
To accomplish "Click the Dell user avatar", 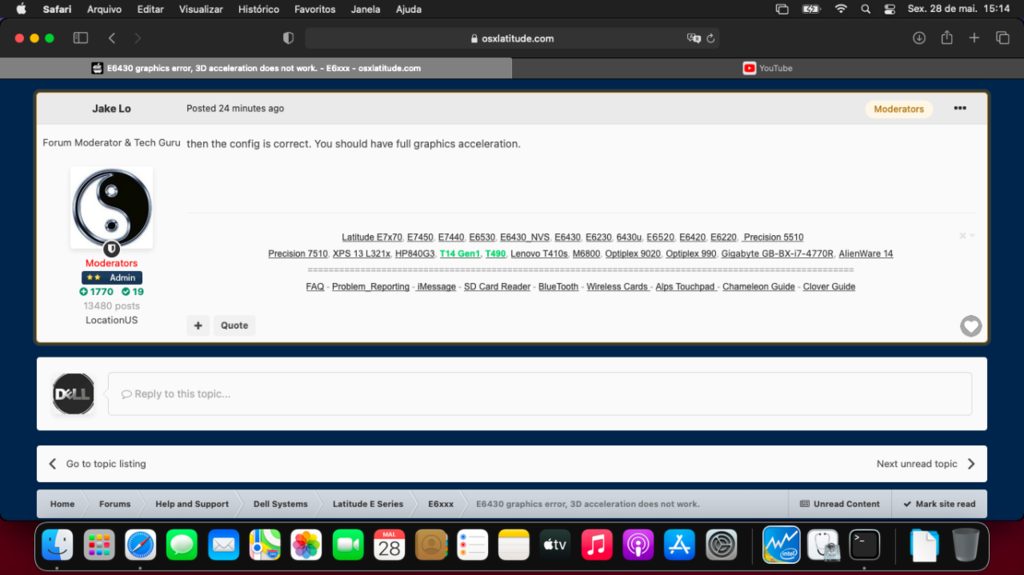I will 73,394.
